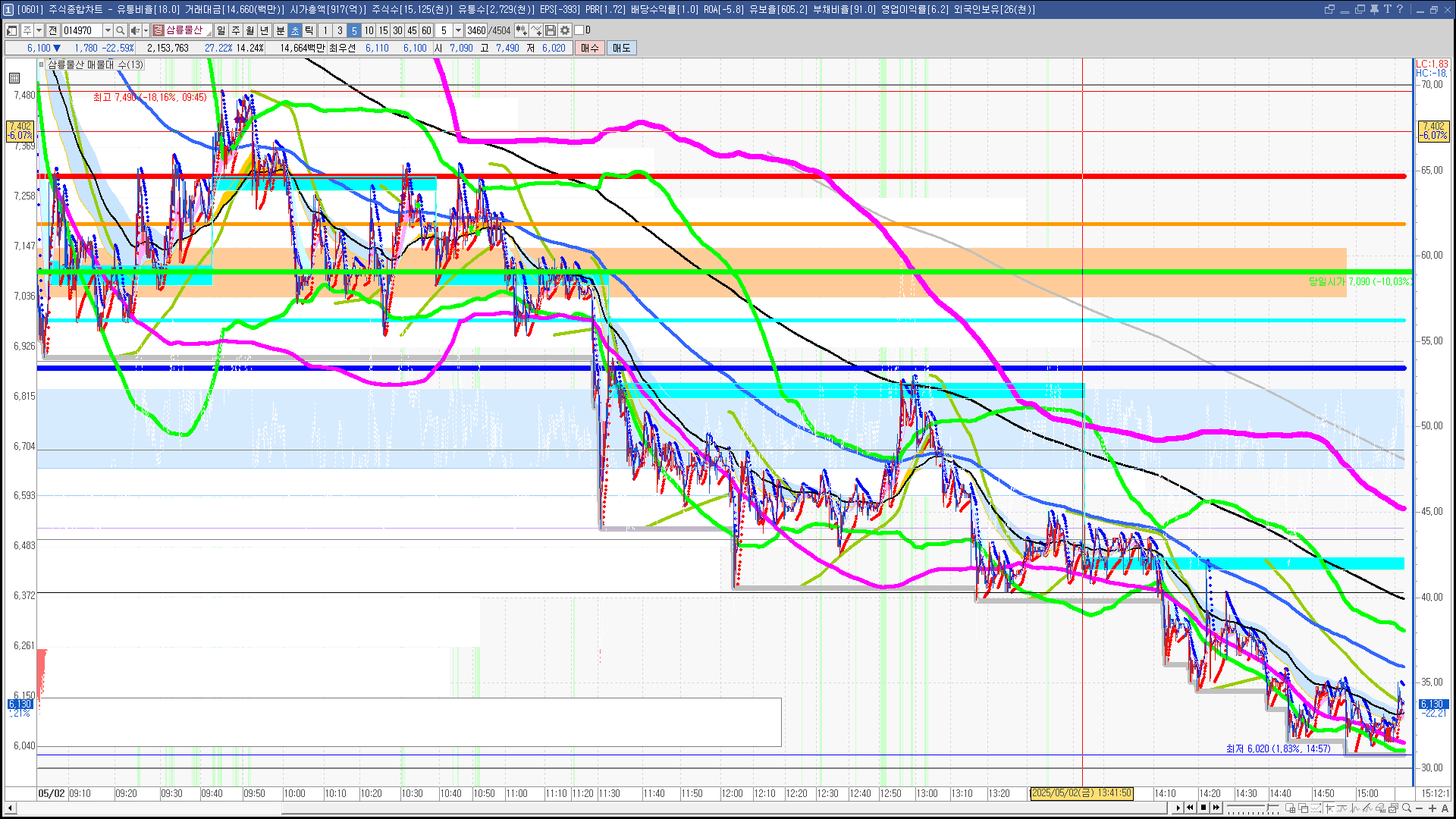Select the 틱 (tick) period toggle
This screenshot has height=819, width=1456.
pos(309,30)
